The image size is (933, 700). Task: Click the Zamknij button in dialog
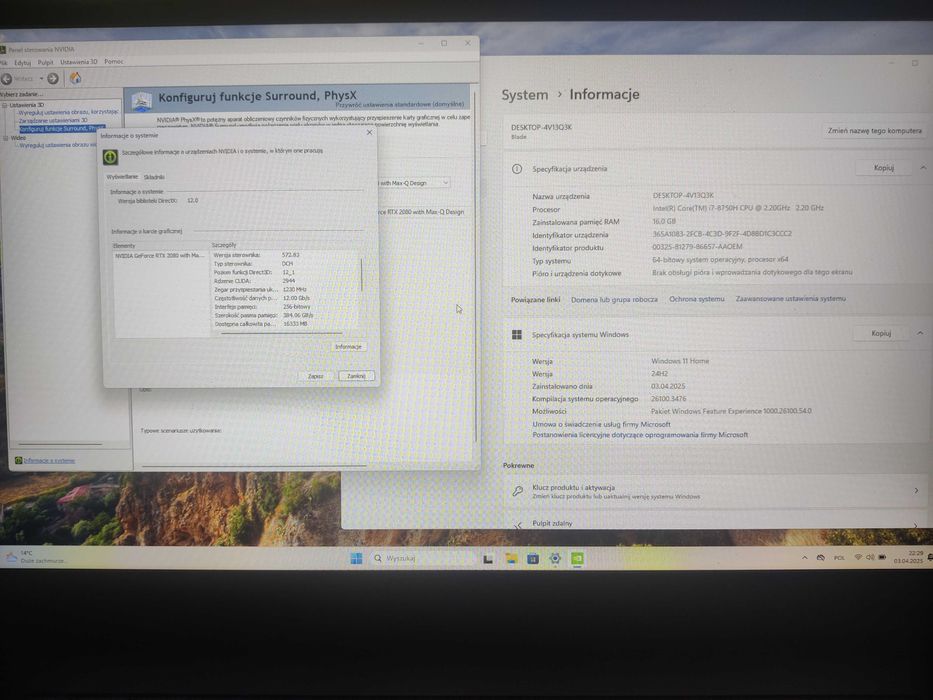(356, 376)
